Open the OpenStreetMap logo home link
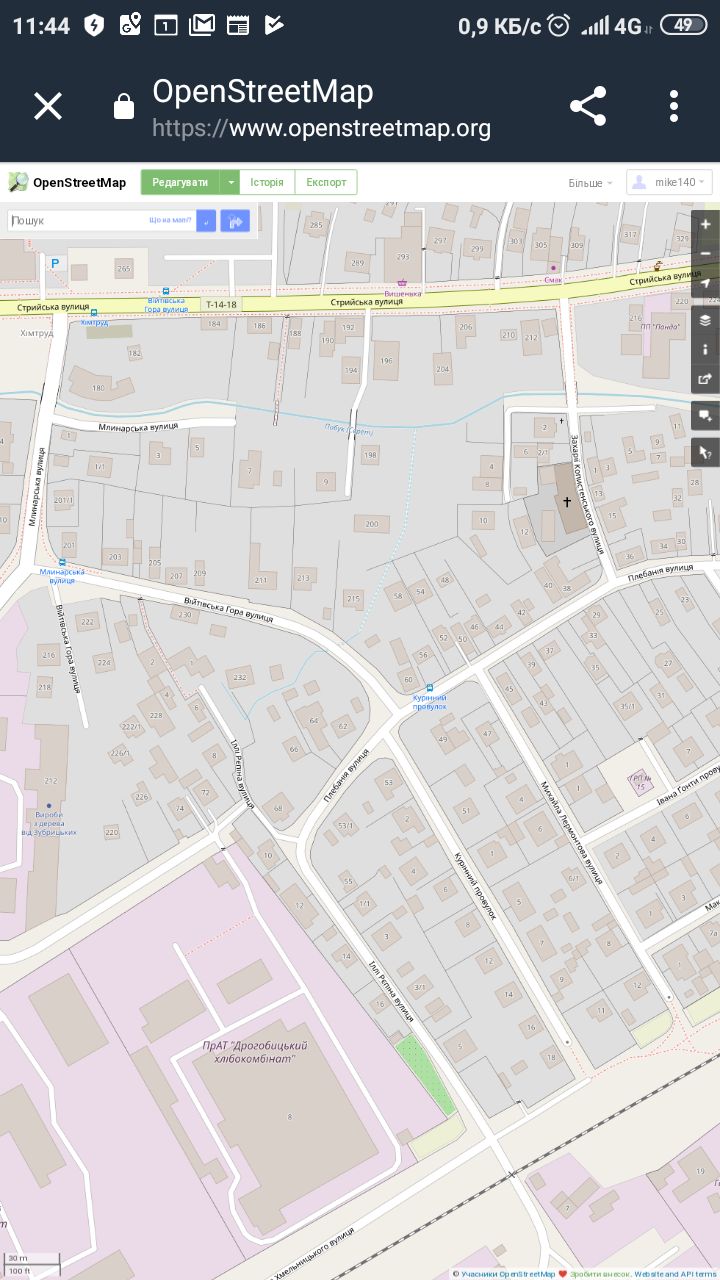Image resolution: width=720 pixels, height=1280 pixels. click(x=67, y=182)
